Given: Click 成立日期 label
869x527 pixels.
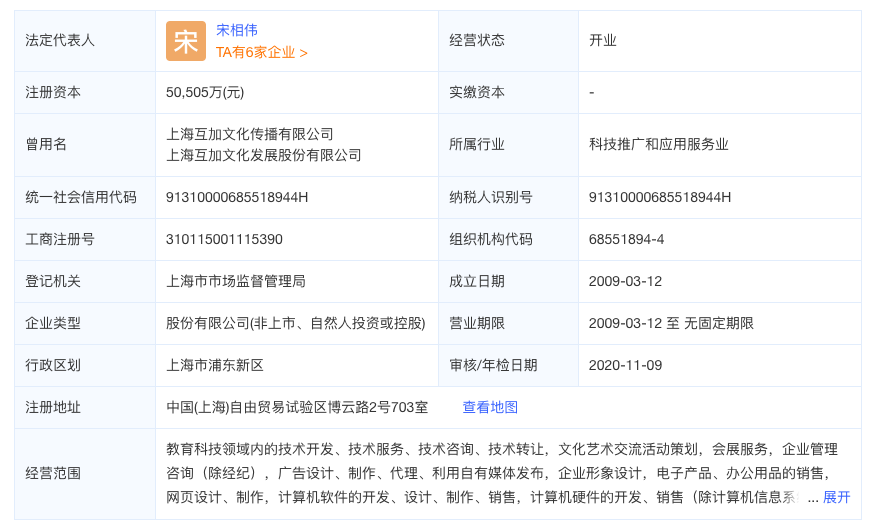Looking at the screenshot, I should point(477,282).
